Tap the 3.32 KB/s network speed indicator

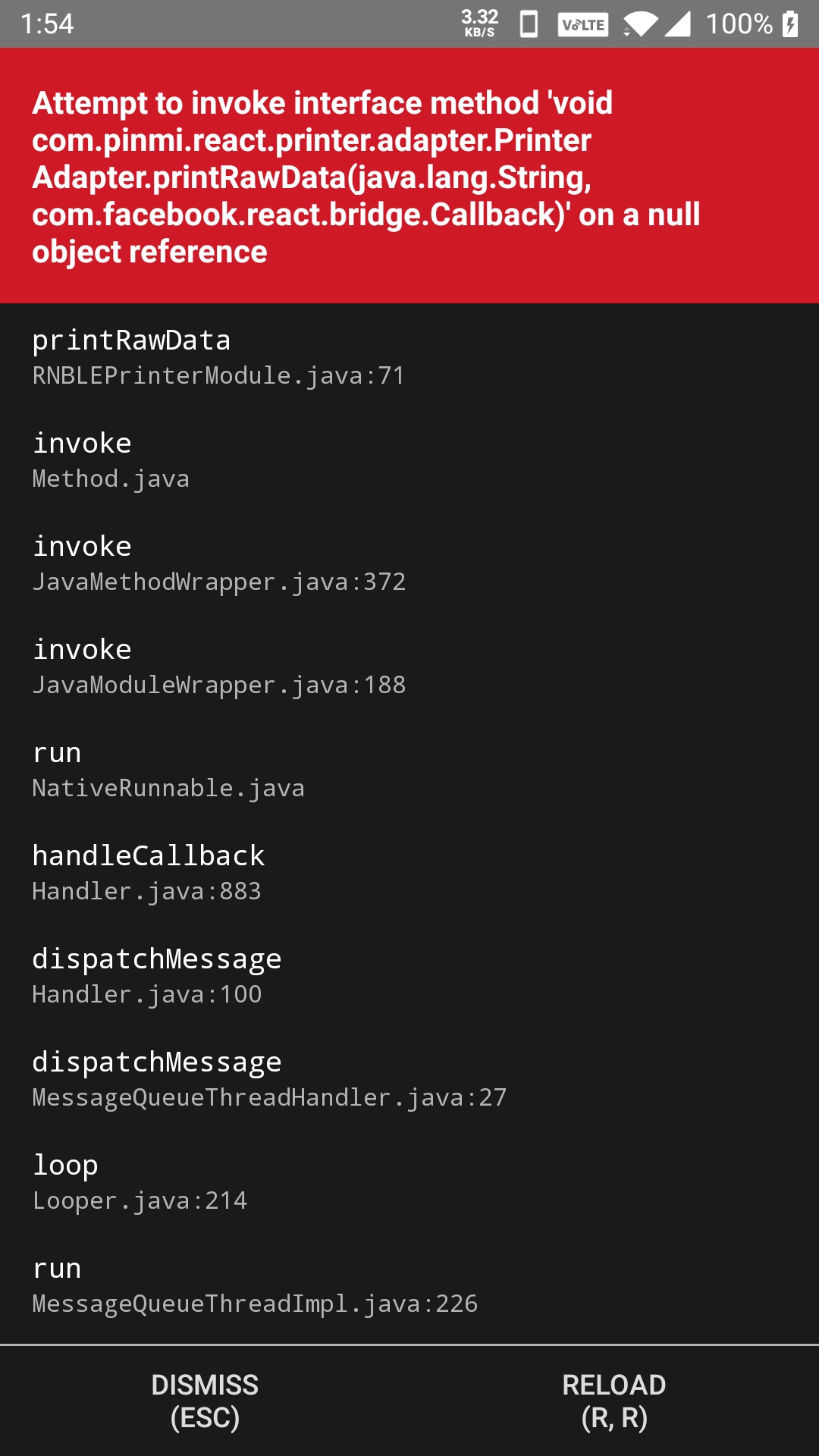[x=478, y=21]
